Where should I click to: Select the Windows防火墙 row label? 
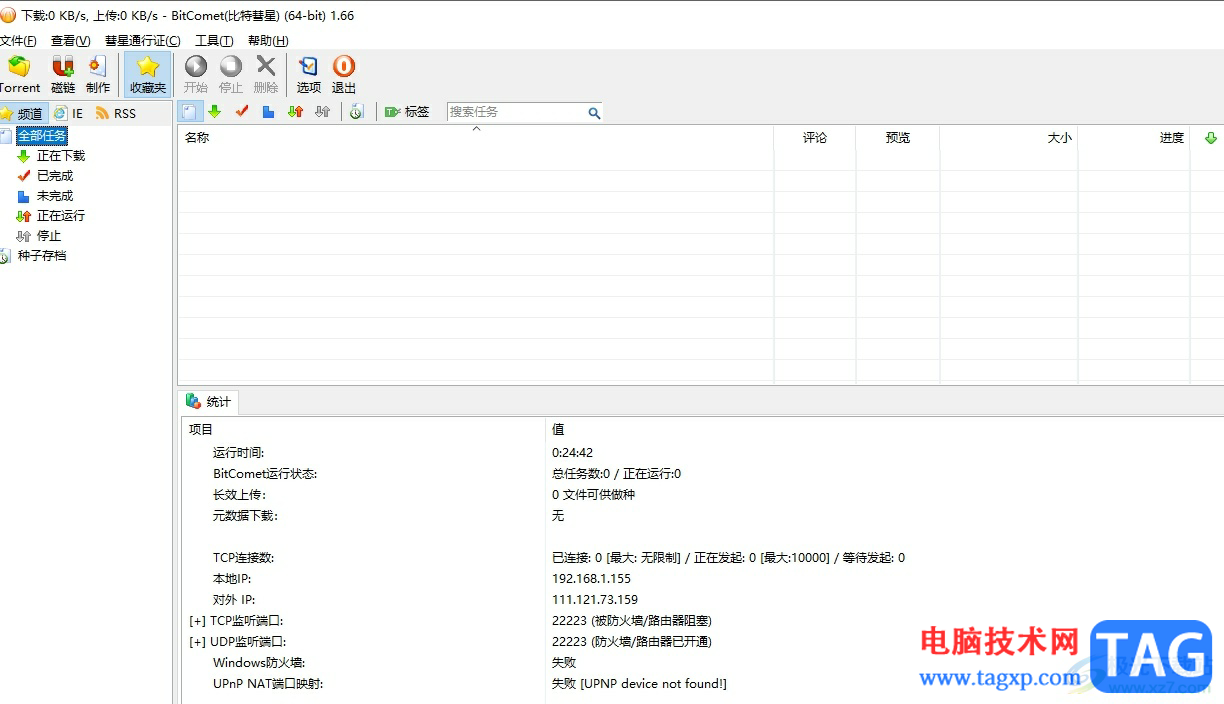point(259,663)
